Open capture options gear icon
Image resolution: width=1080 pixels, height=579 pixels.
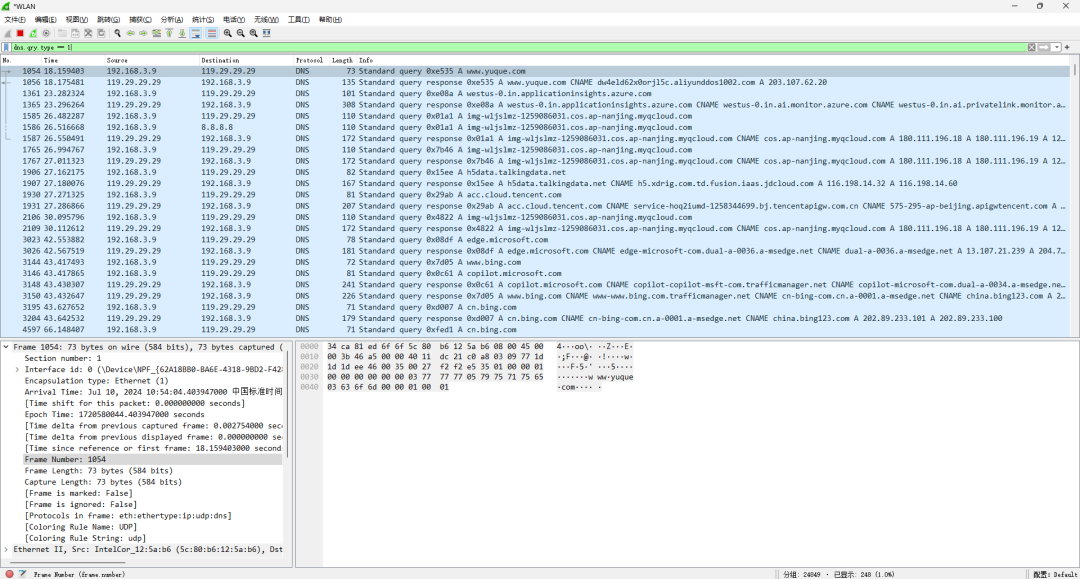(x=46, y=33)
